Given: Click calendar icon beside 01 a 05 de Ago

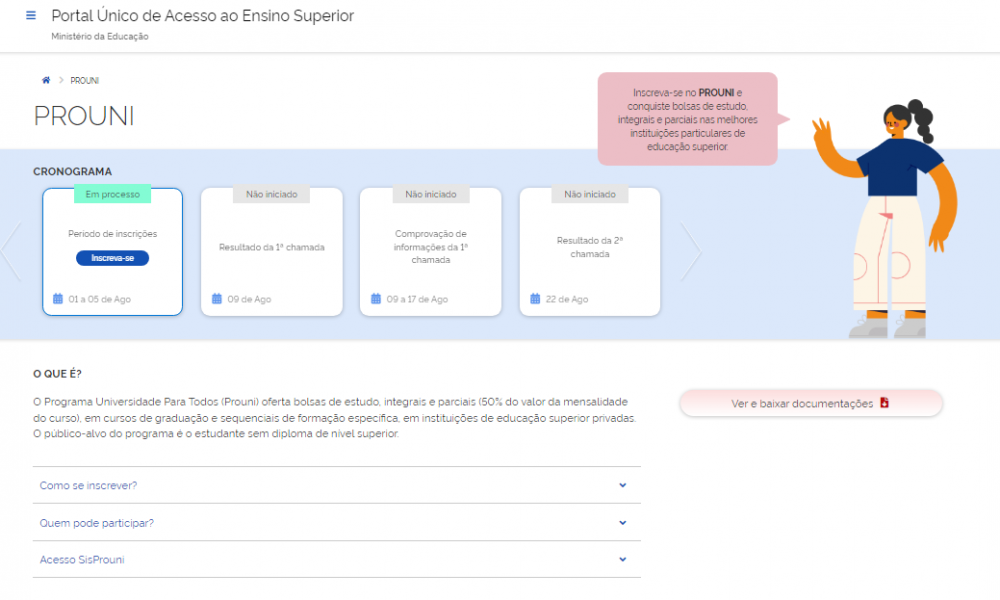Looking at the screenshot, I should click(x=58, y=298).
